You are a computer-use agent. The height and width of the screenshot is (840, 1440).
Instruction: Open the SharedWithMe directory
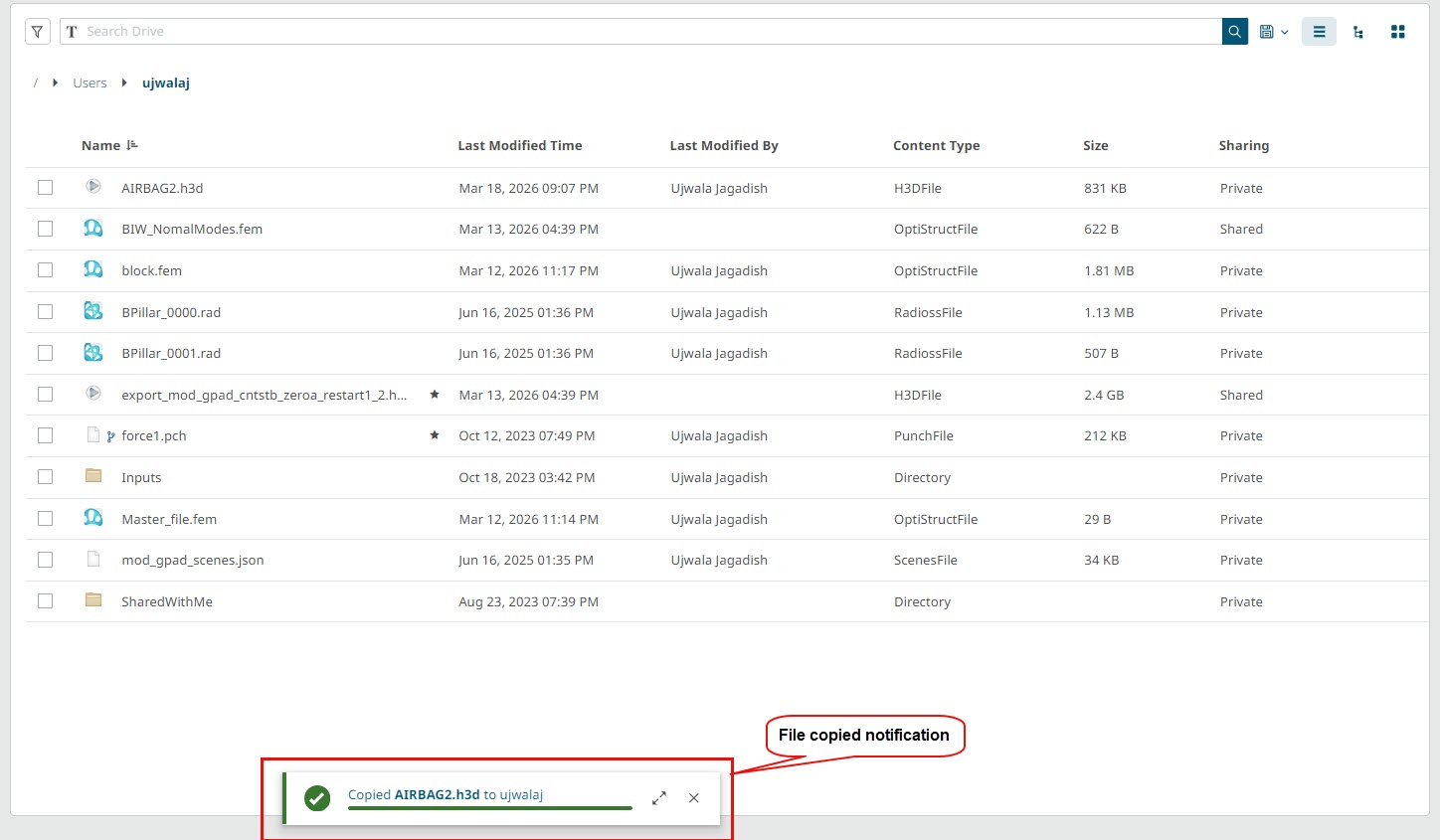tap(166, 601)
